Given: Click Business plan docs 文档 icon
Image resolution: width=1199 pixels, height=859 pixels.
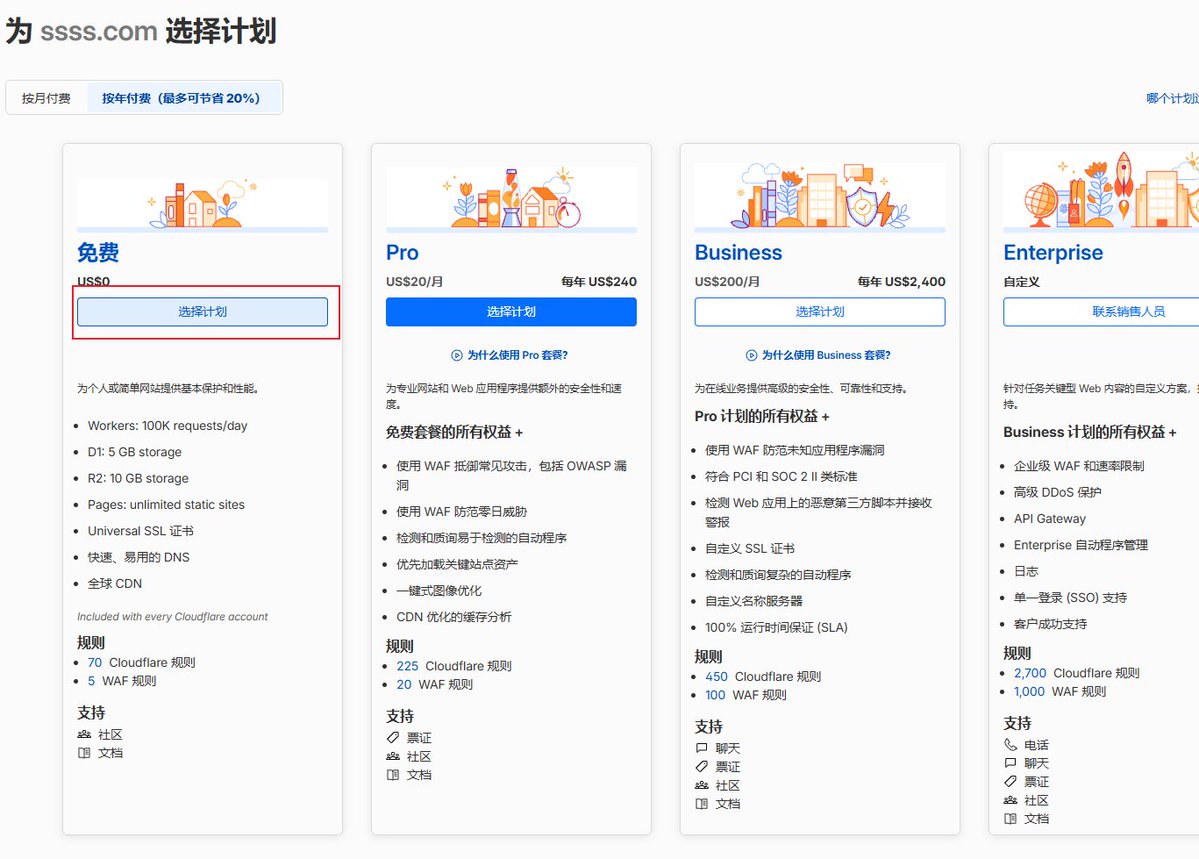Looking at the screenshot, I should [x=701, y=804].
